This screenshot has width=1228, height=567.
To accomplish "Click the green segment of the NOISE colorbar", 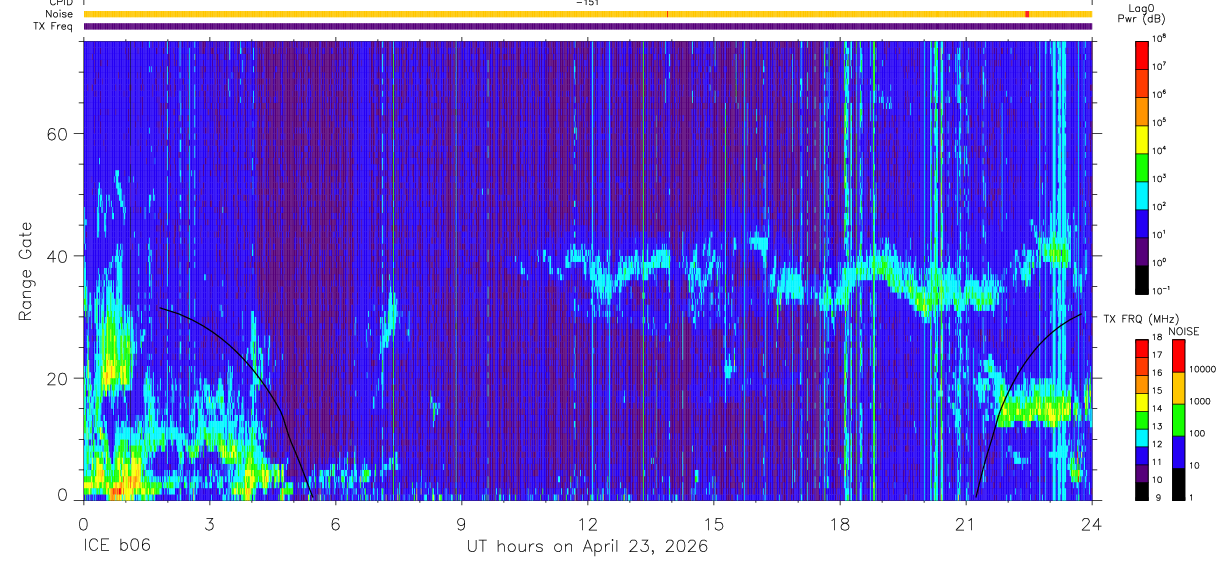I will [x=1178, y=420].
